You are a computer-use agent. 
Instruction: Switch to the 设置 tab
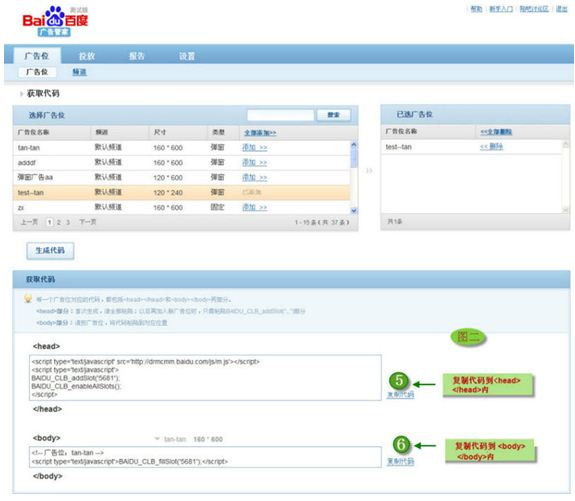187,56
